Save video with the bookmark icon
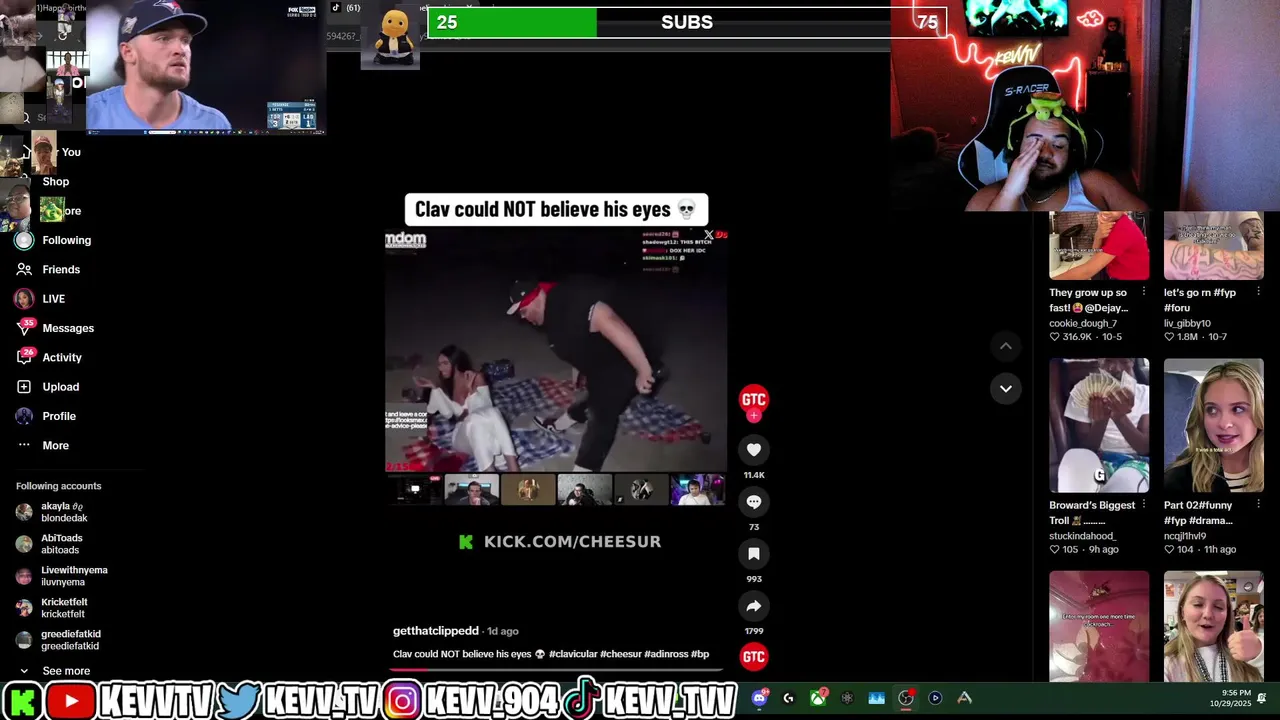Viewport: 1280px width, 720px height. coord(754,554)
